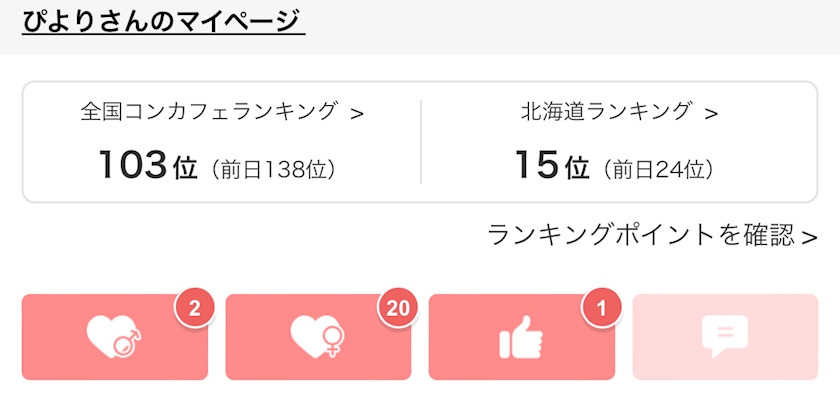Click the ぴよりさんのマイページ heading
This screenshot has height=414, width=840.
(x=163, y=20)
